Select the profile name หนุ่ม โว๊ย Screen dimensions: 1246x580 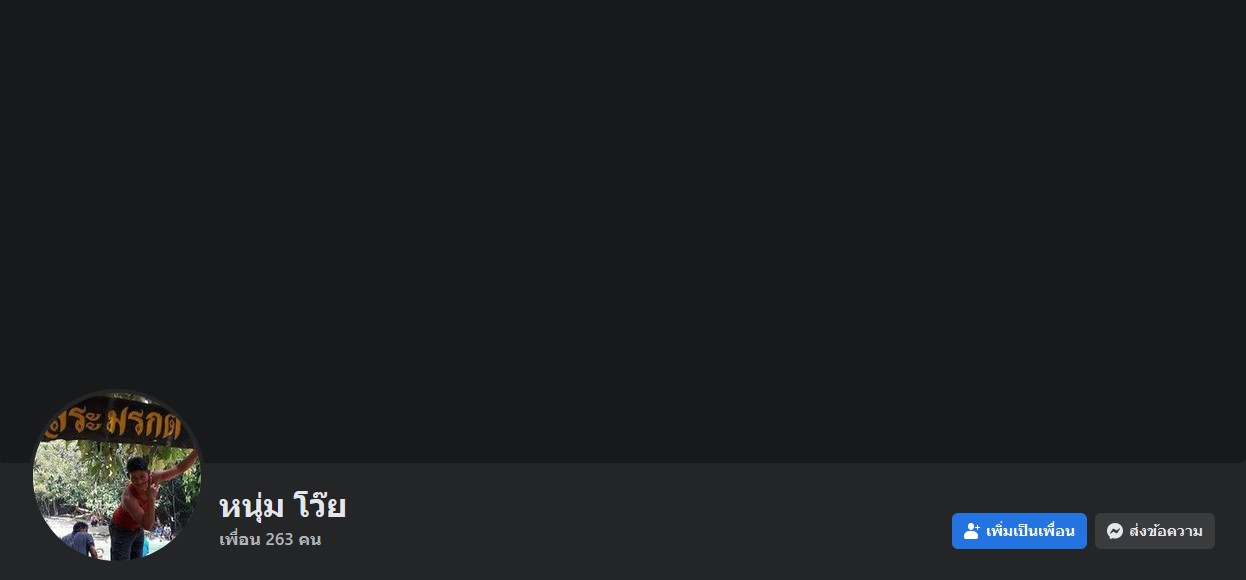click(x=283, y=505)
